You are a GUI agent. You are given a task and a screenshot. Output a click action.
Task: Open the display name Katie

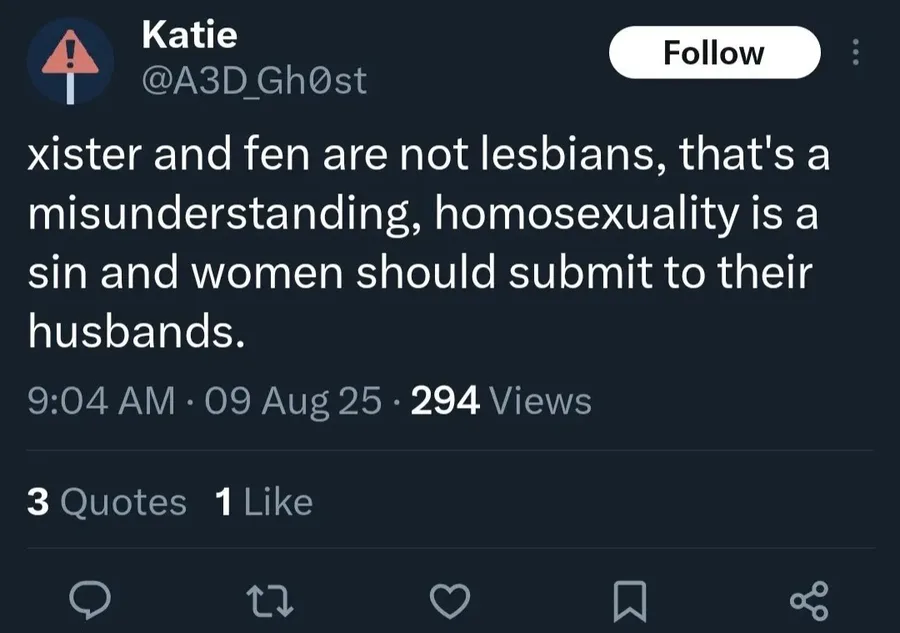tap(189, 34)
